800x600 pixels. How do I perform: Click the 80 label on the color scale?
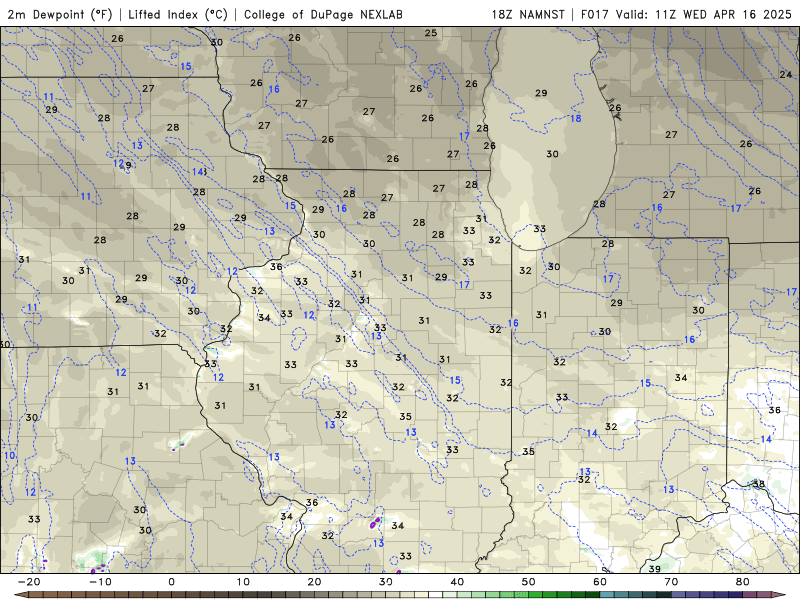(743, 582)
